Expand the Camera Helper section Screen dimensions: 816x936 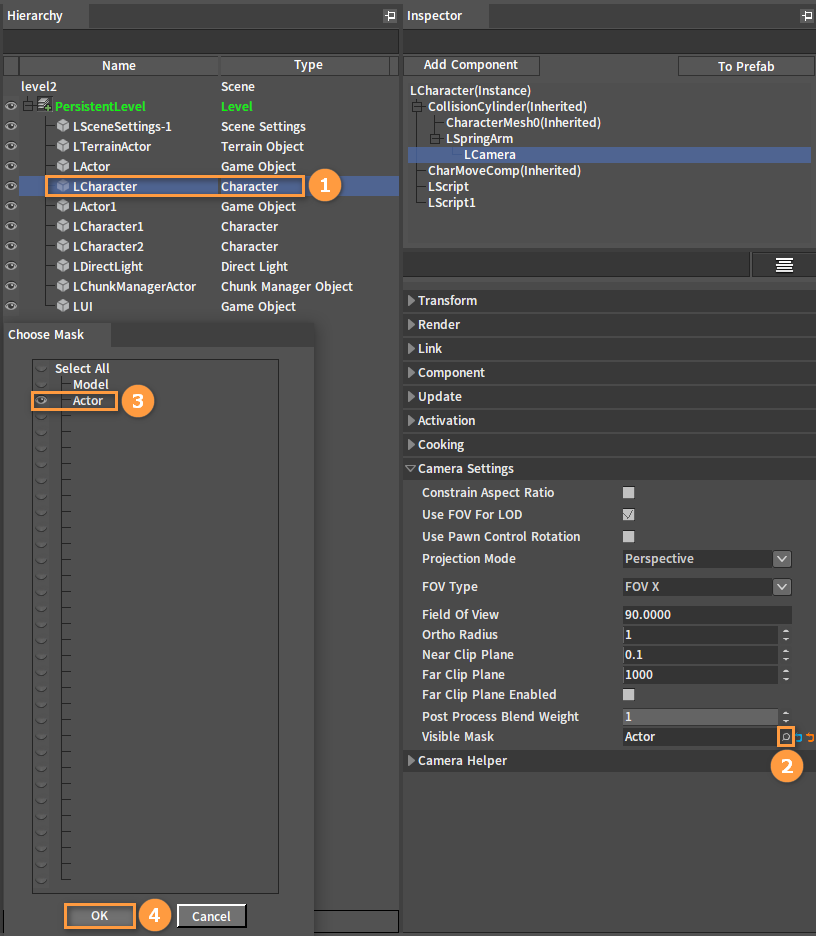click(x=411, y=760)
